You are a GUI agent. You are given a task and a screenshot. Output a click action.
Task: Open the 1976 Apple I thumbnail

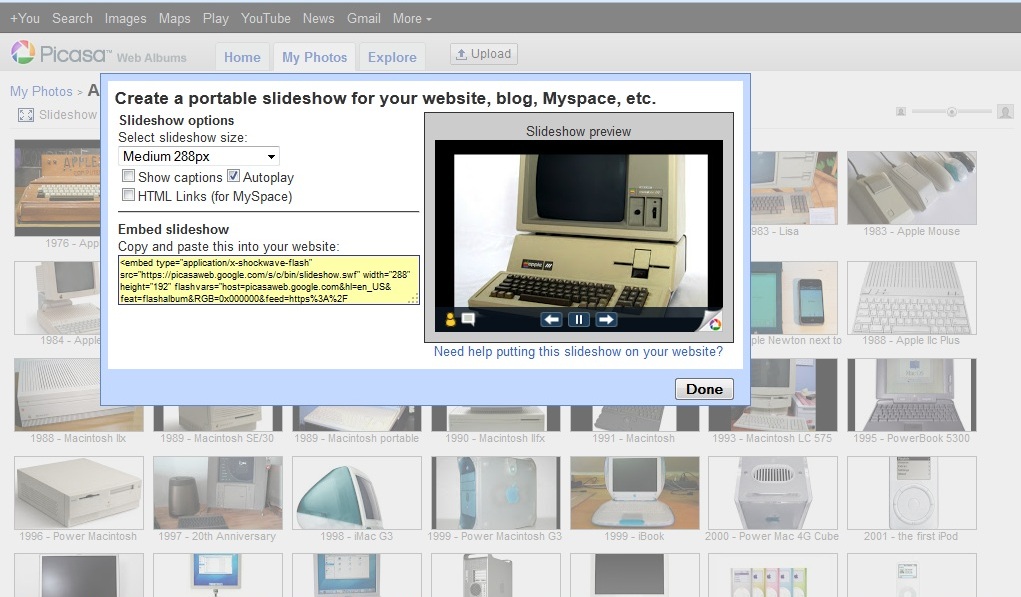(x=57, y=188)
